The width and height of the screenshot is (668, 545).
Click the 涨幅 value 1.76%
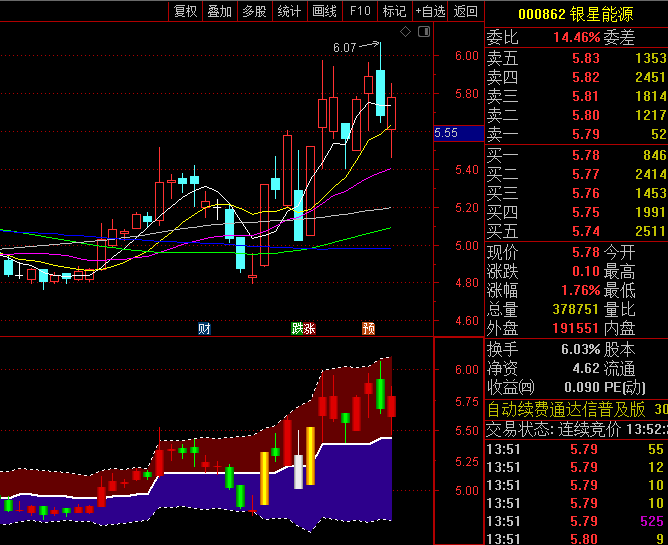[581, 291]
